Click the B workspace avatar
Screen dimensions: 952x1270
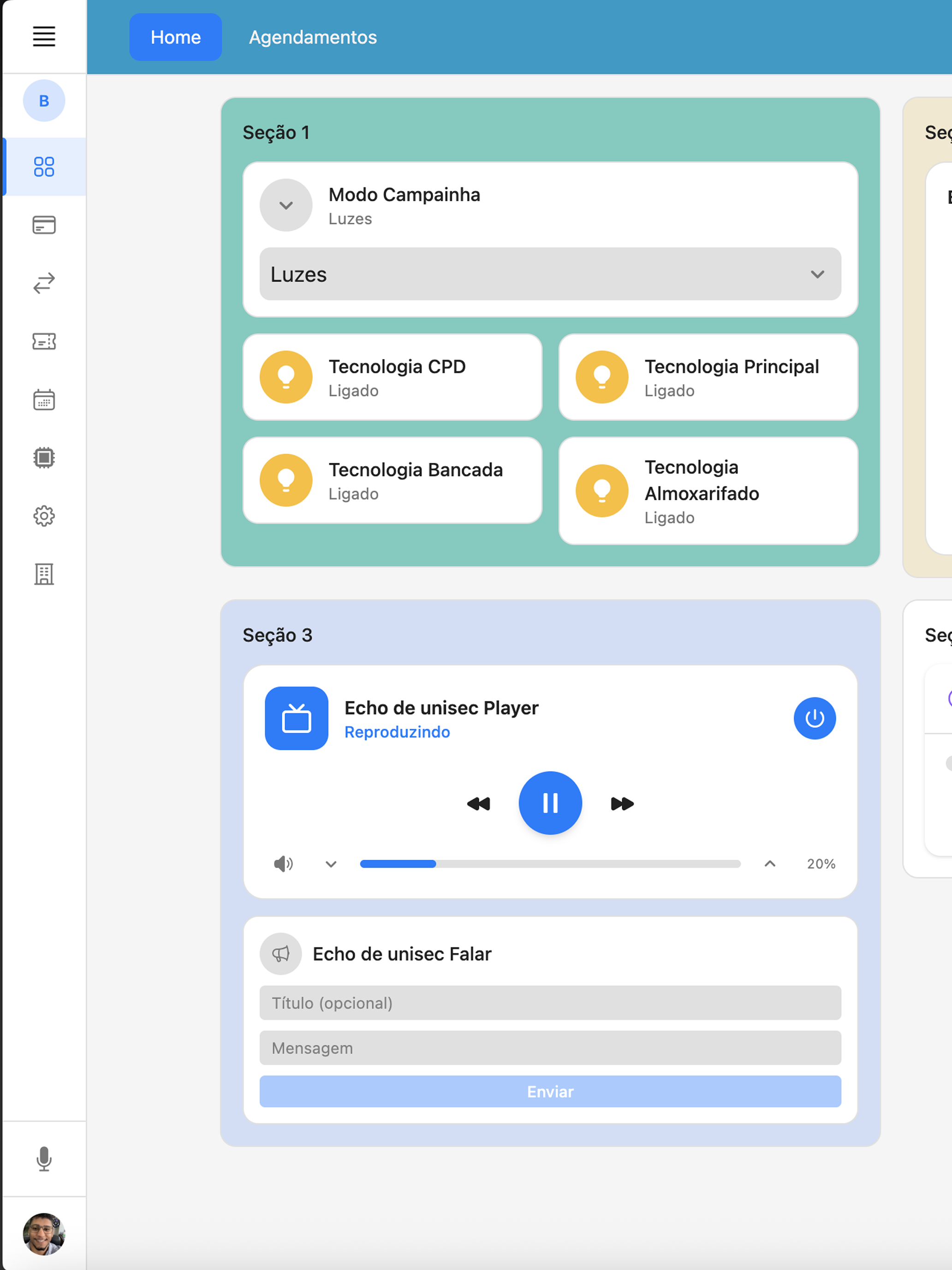(44, 101)
